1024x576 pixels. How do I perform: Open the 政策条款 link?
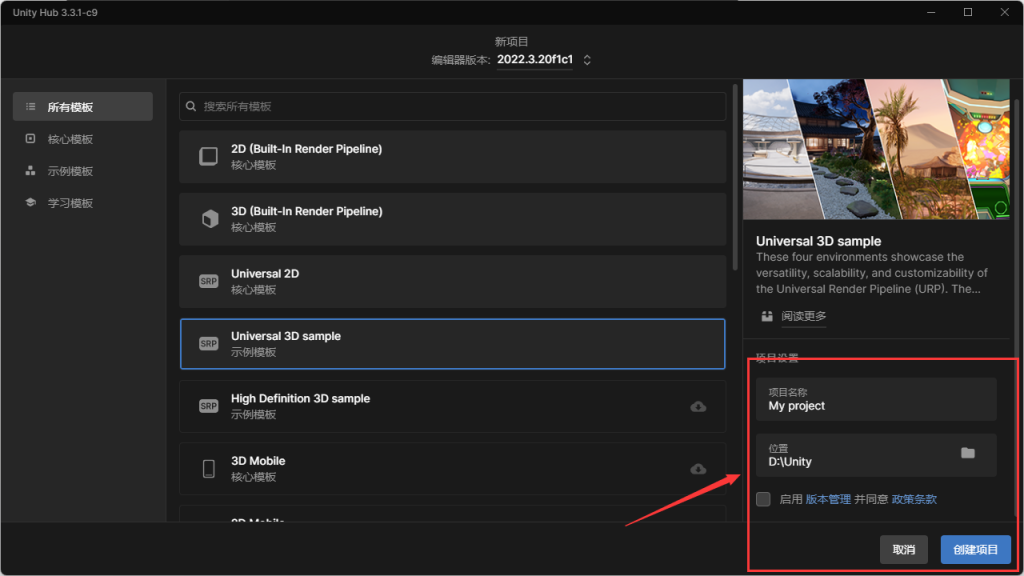tap(914, 499)
